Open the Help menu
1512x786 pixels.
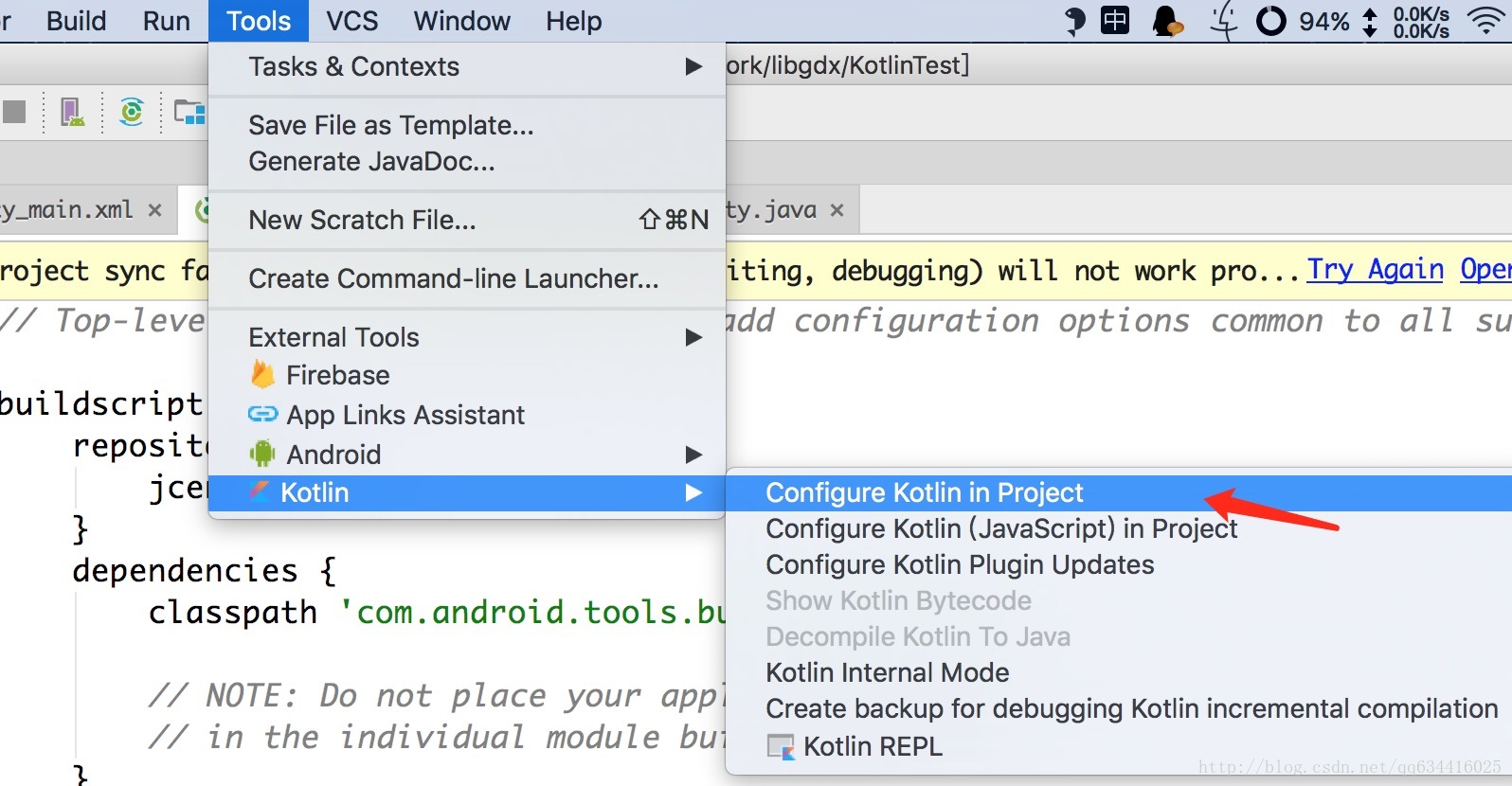(x=573, y=21)
